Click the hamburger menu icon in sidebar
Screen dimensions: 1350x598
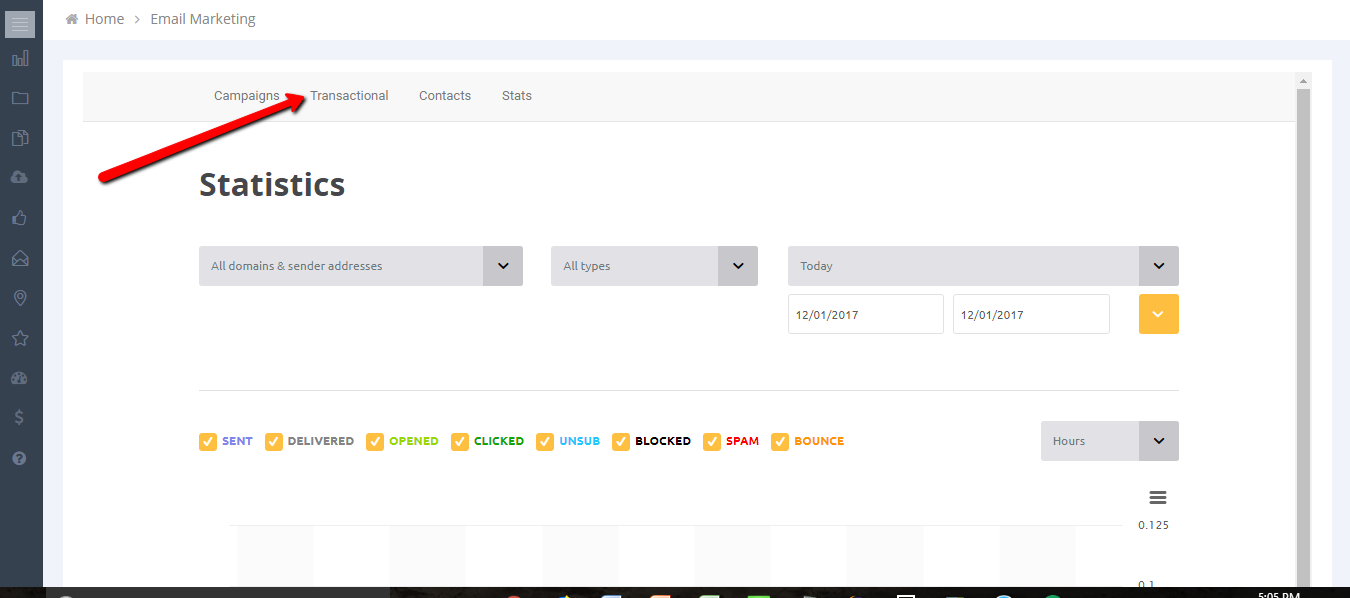tap(20, 24)
